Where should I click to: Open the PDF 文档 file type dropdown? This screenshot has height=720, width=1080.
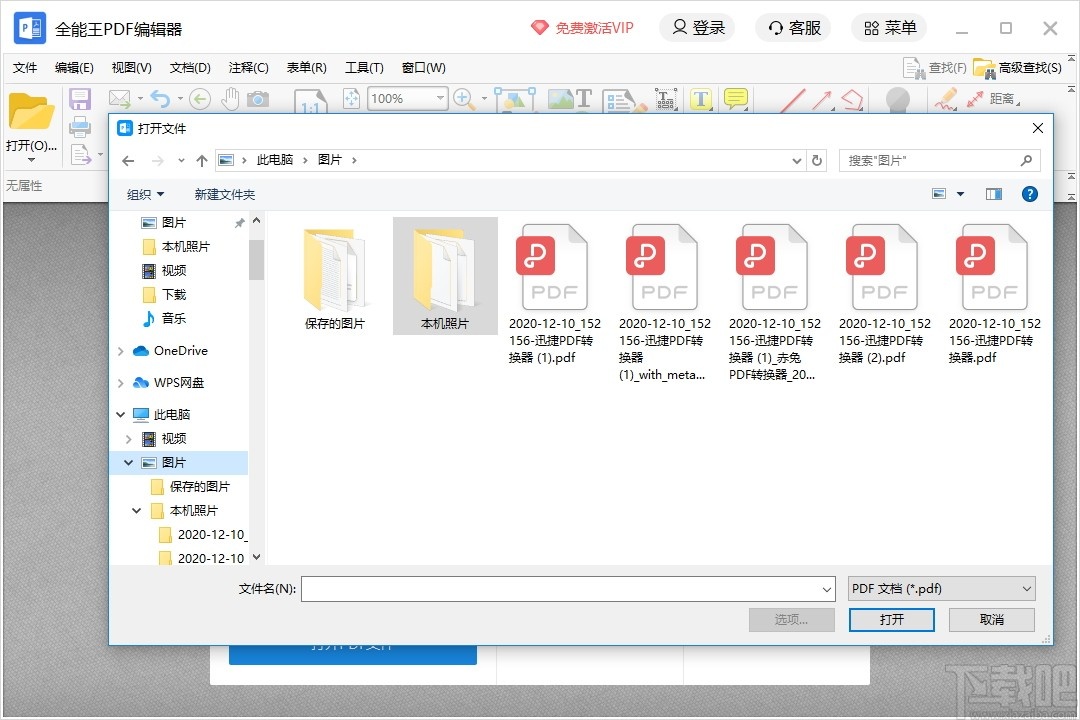(x=940, y=588)
